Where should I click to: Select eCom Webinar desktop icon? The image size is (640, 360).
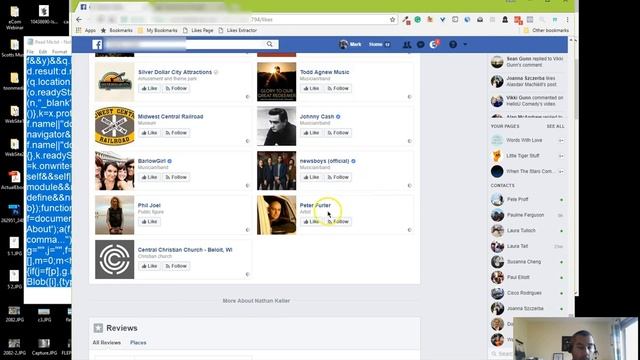coord(14,18)
